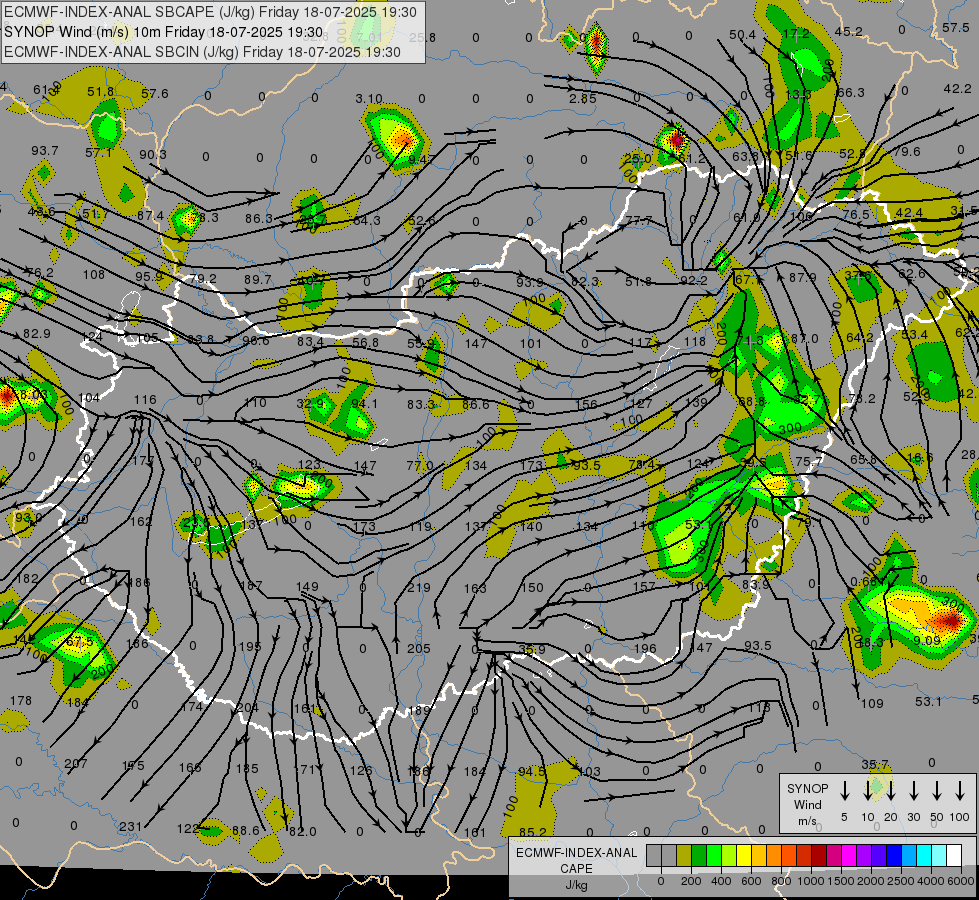Image resolution: width=979 pixels, height=900 pixels.
Task: Click the 50 m/s wind arrow symbol
Action: pyautogui.click(x=937, y=791)
